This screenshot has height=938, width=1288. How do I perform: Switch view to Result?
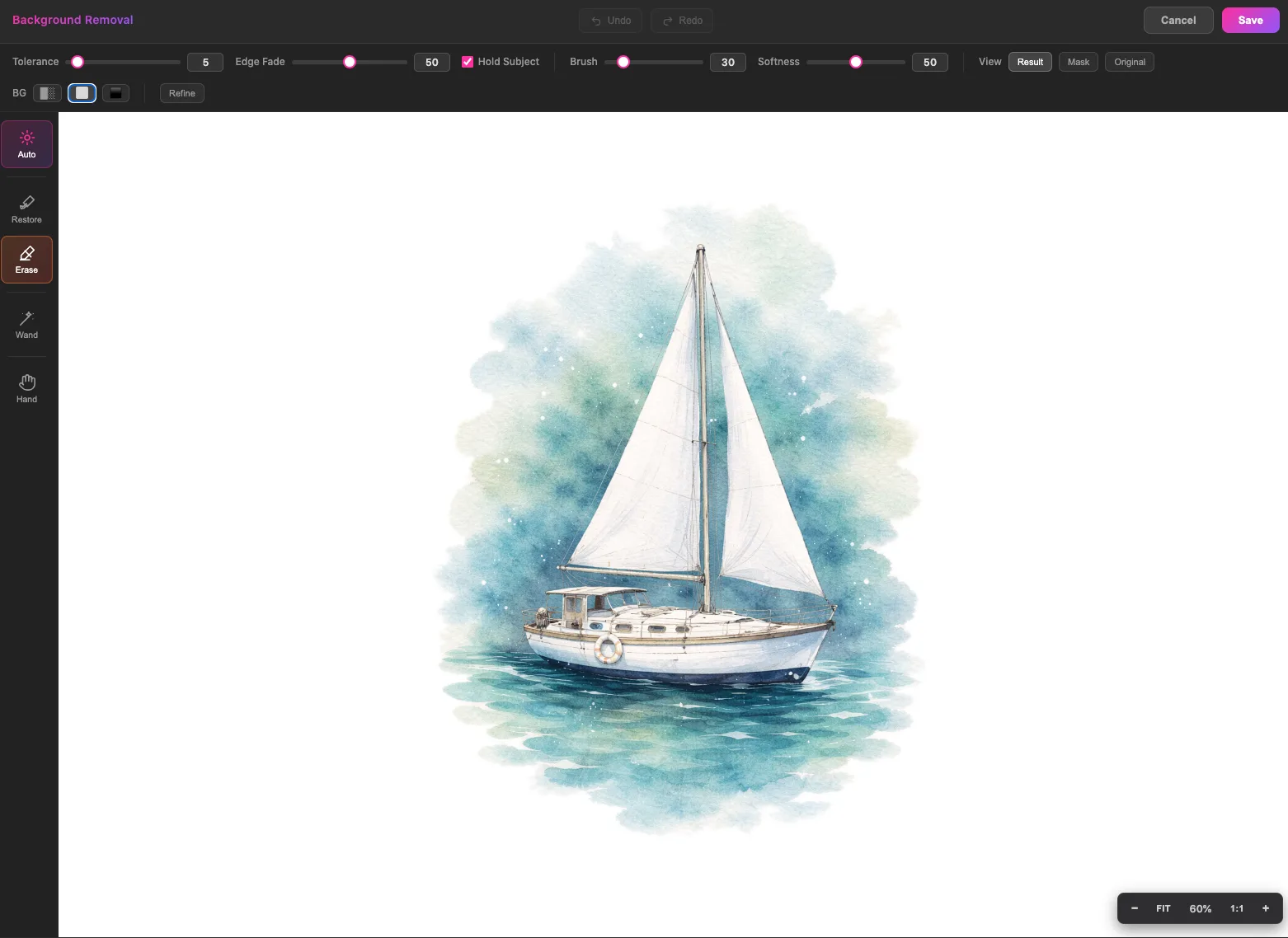[x=1030, y=62]
